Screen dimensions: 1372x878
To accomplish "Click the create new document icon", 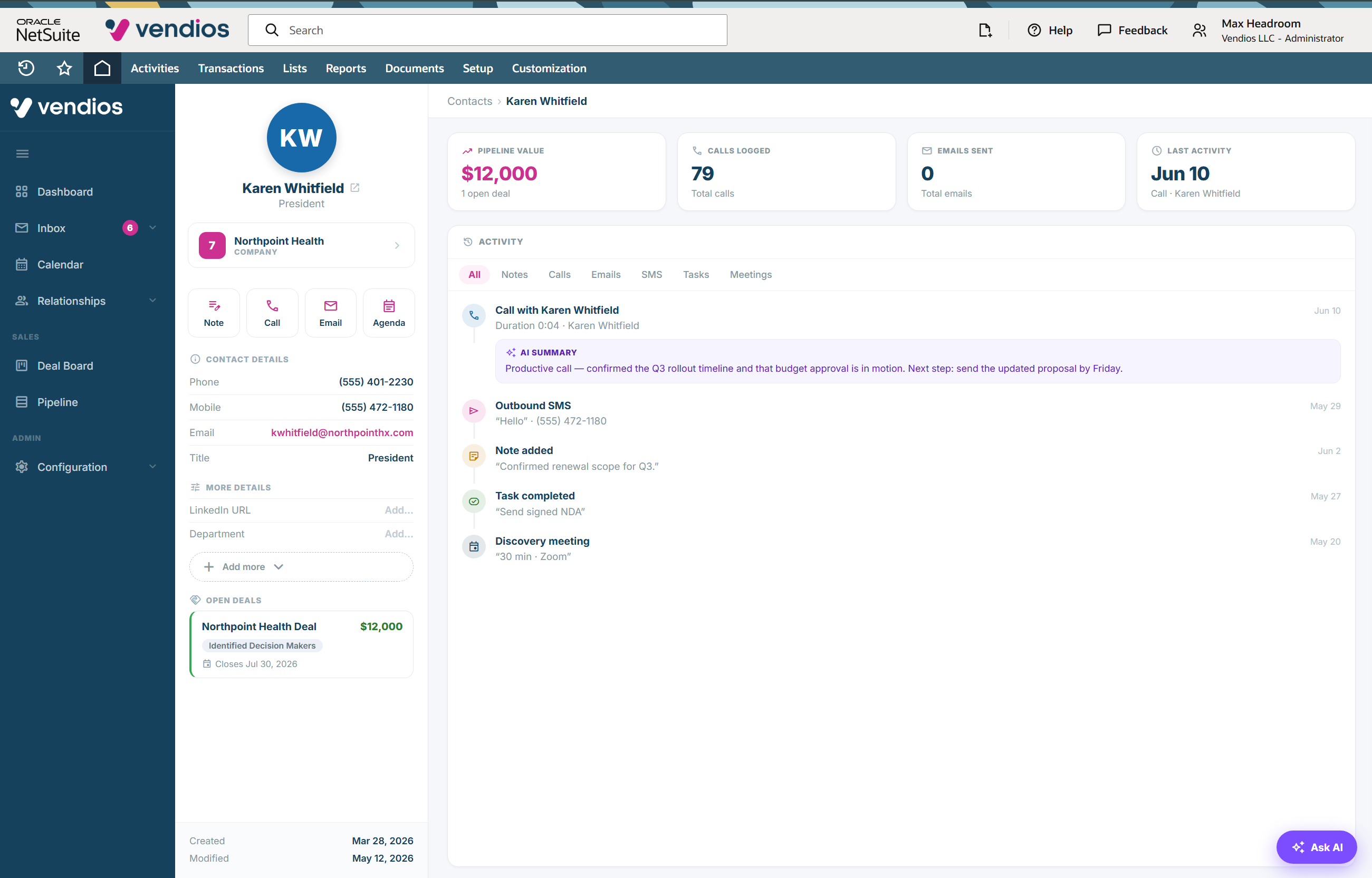I will pos(985,30).
